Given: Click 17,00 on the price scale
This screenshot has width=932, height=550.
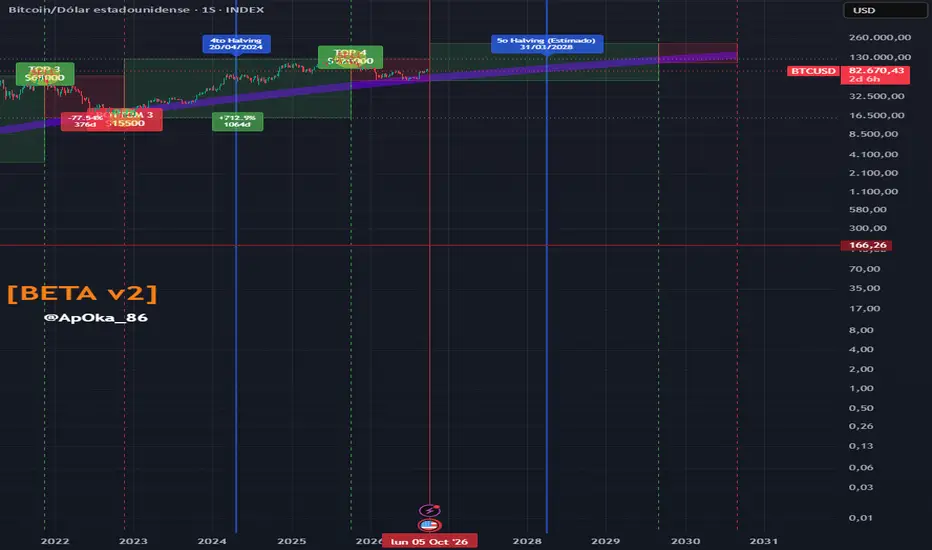Looking at the screenshot, I should [865, 308].
